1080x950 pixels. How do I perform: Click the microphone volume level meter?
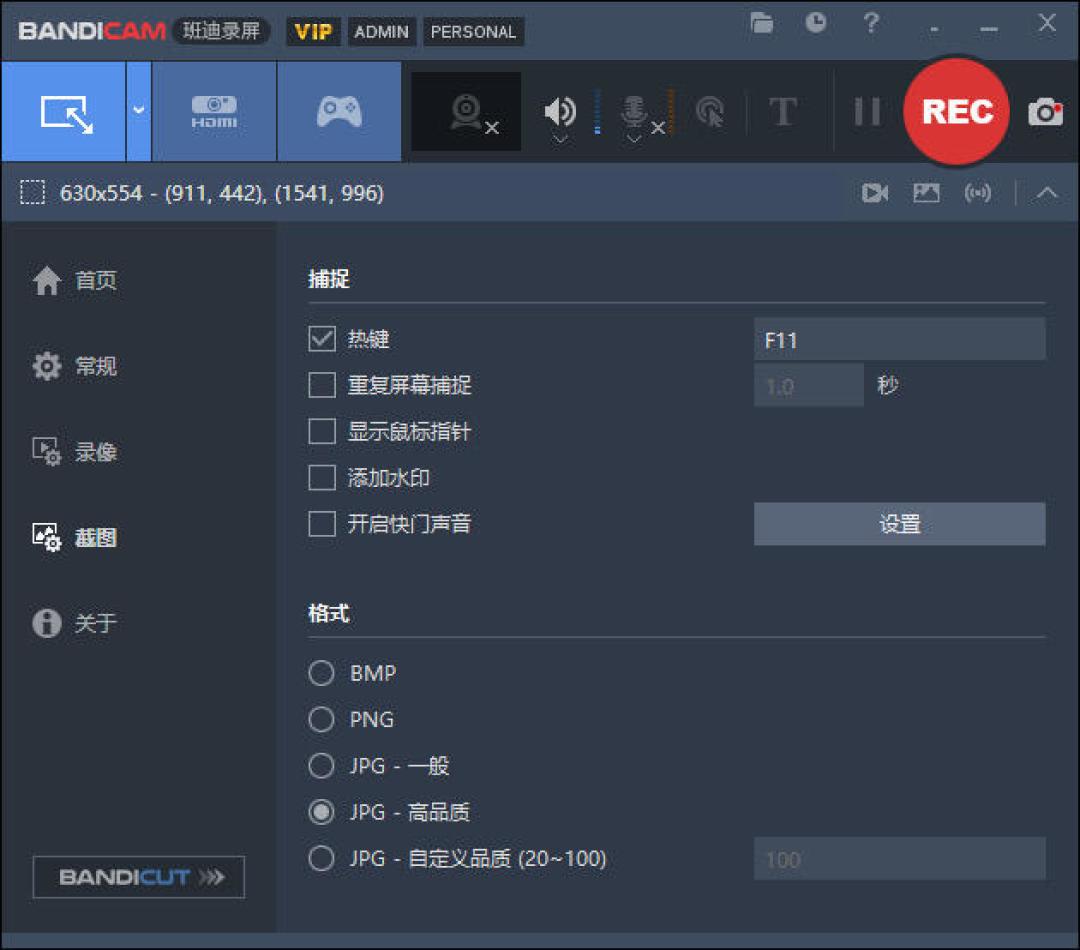(x=671, y=112)
